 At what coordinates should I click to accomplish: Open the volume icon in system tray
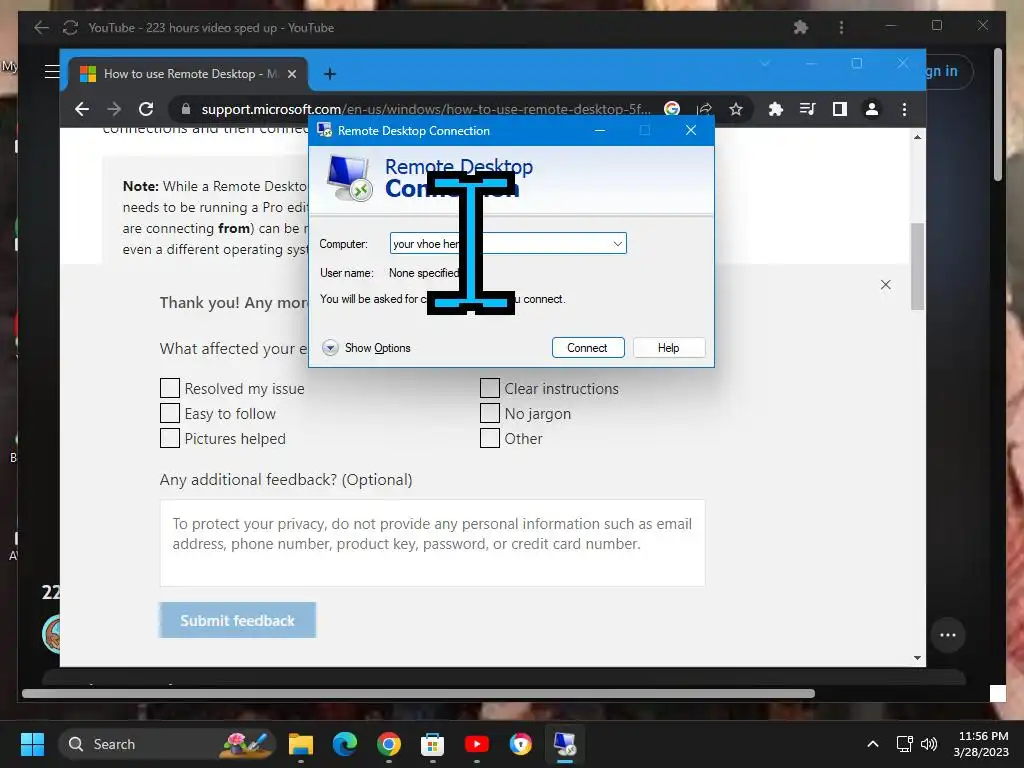click(x=929, y=744)
